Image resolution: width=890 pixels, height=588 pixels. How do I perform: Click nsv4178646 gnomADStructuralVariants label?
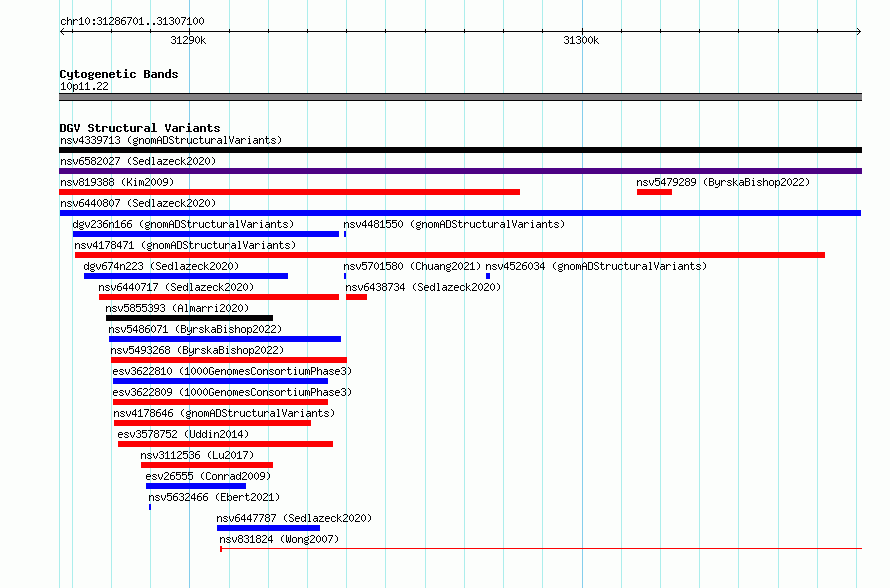(224, 413)
